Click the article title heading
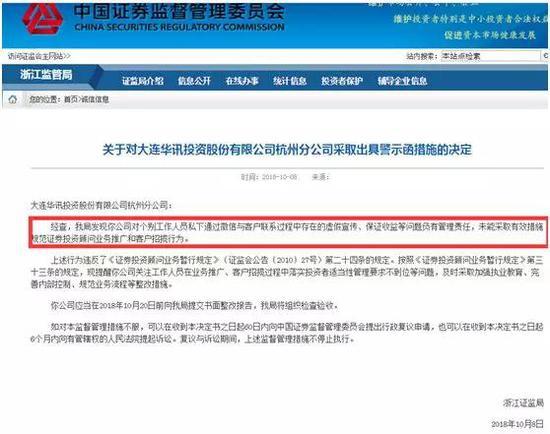550x434 pixels. tap(287, 150)
